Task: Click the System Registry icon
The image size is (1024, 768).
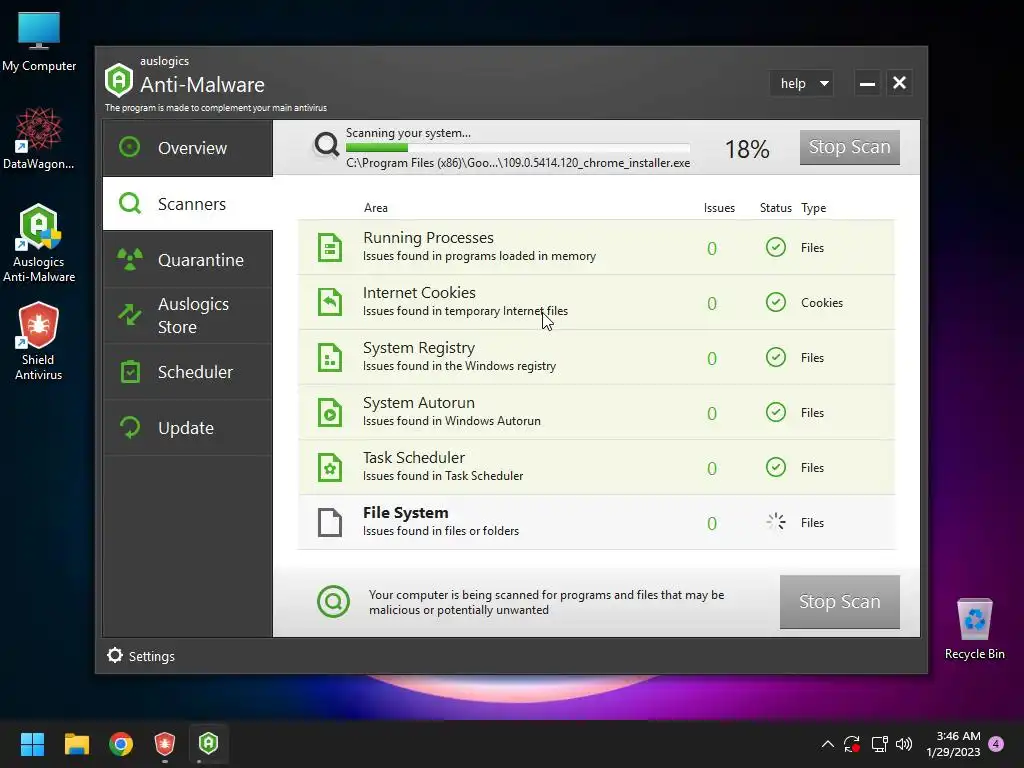Action: (x=330, y=357)
